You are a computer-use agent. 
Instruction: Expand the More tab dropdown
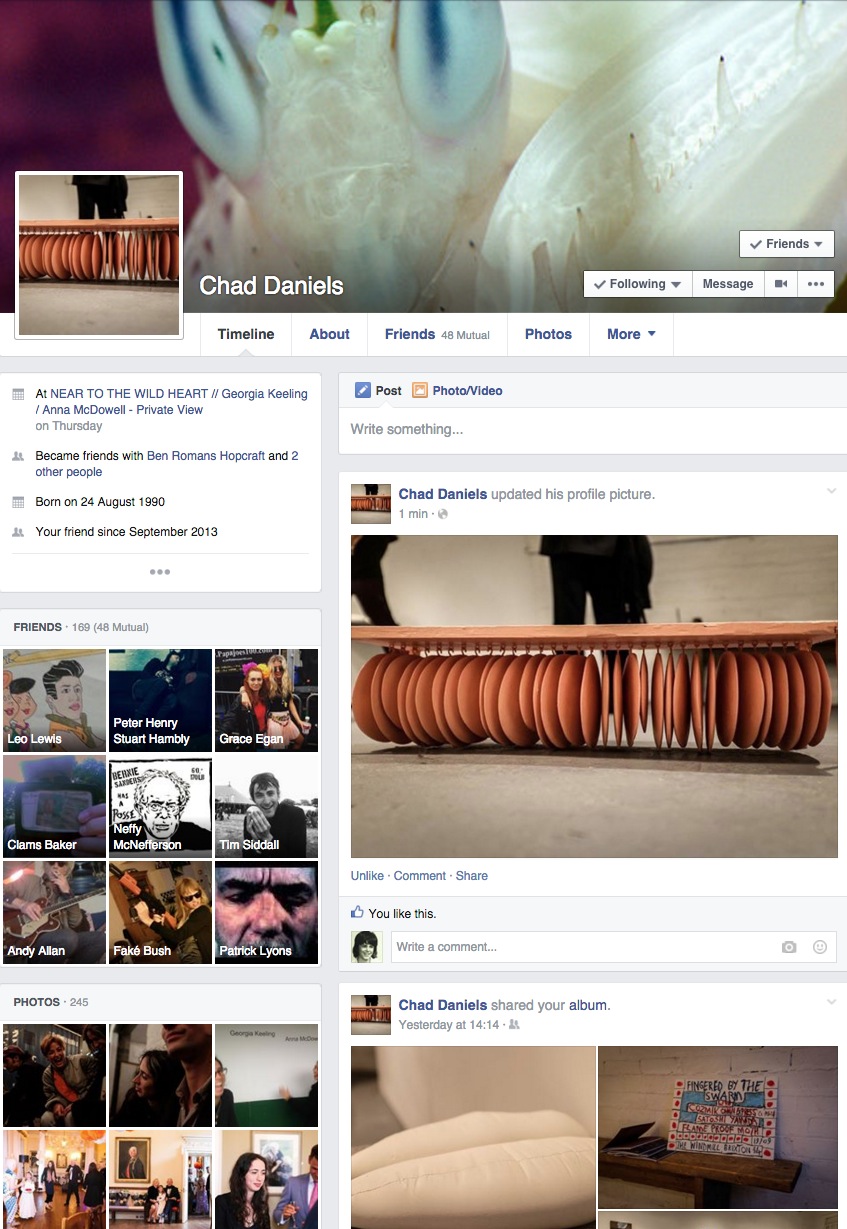631,334
